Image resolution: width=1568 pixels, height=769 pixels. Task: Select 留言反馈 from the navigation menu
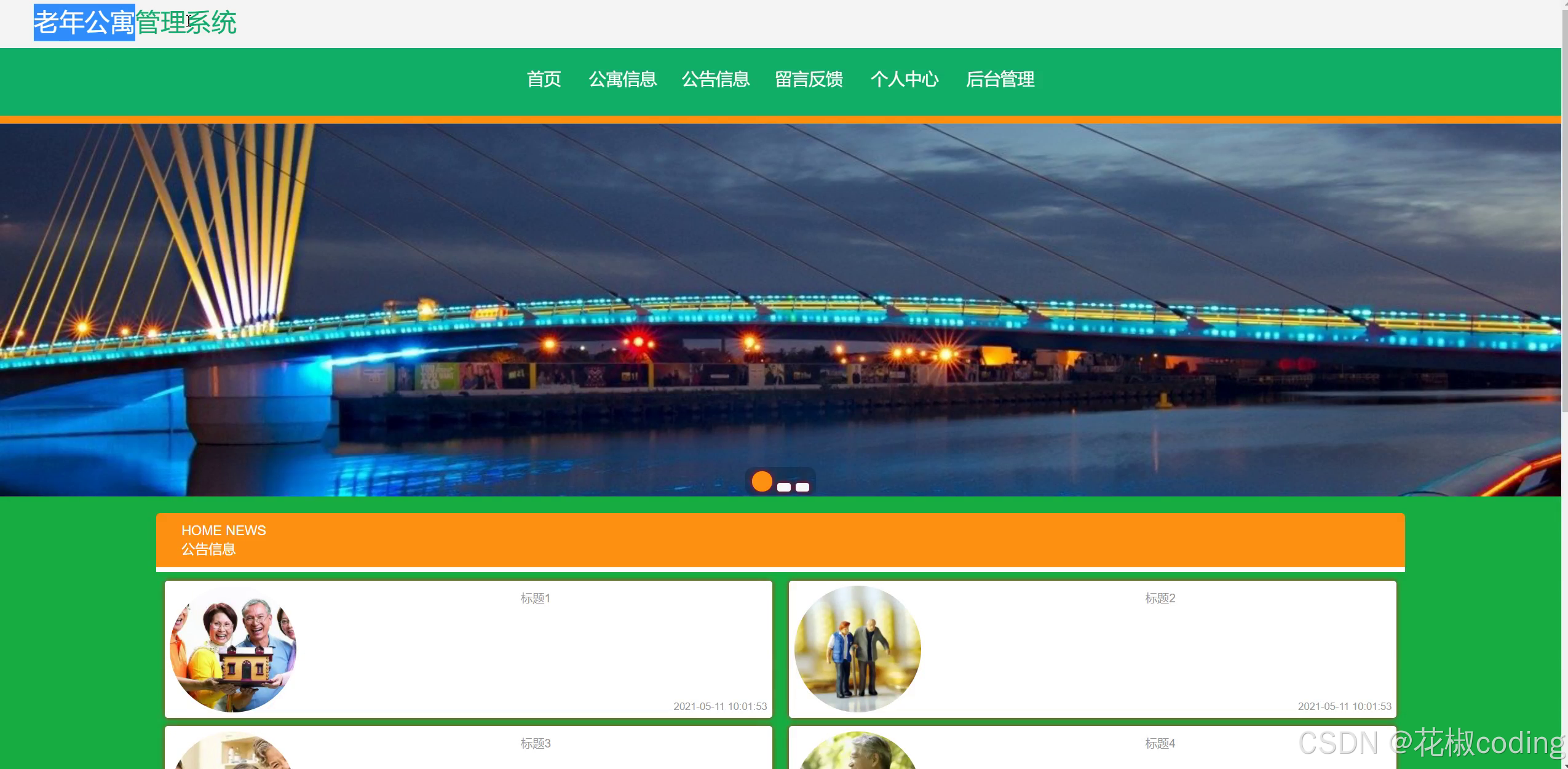(809, 79)
